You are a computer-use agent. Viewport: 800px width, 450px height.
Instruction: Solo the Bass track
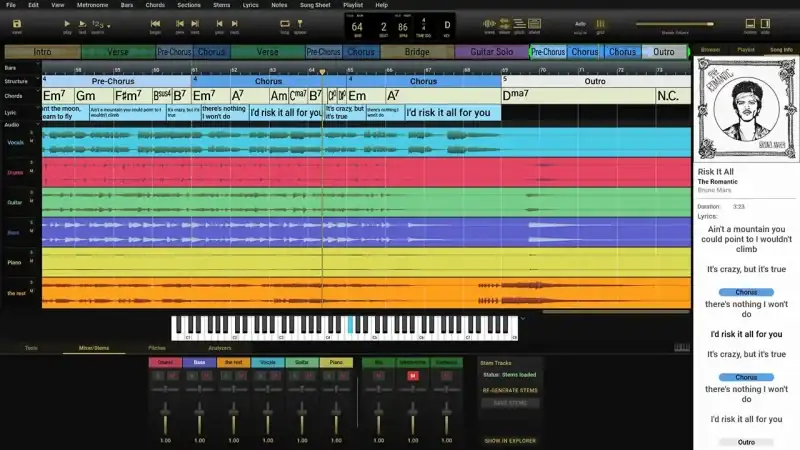(32, 222)
